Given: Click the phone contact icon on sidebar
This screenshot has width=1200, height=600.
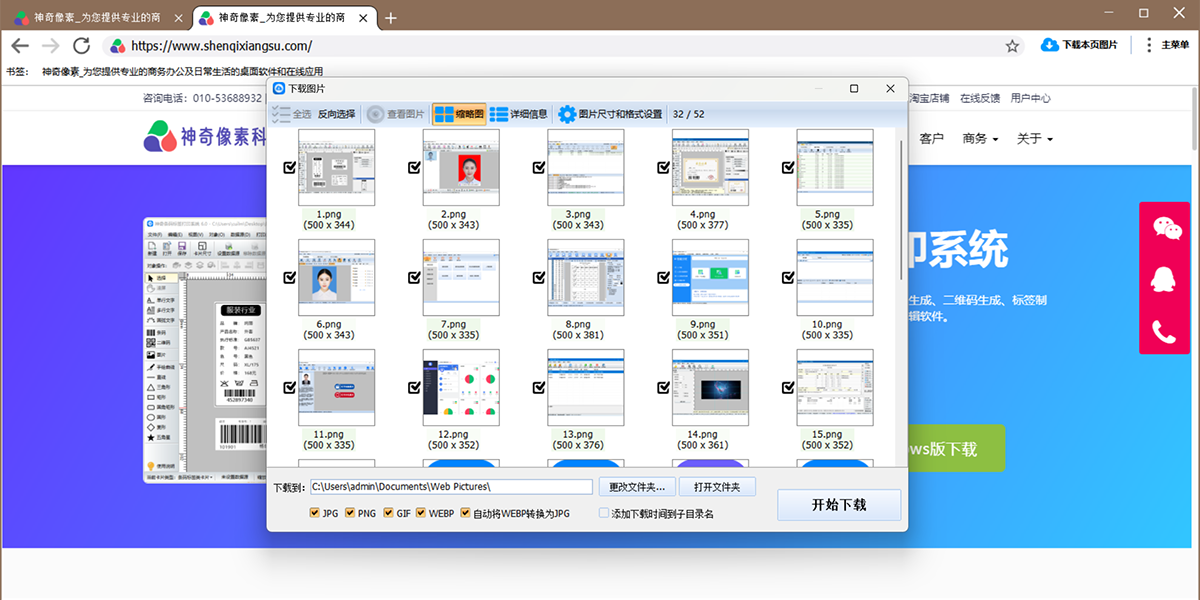Looking at the screenshot, I should pyautogui.click(x=1165, y=331).
